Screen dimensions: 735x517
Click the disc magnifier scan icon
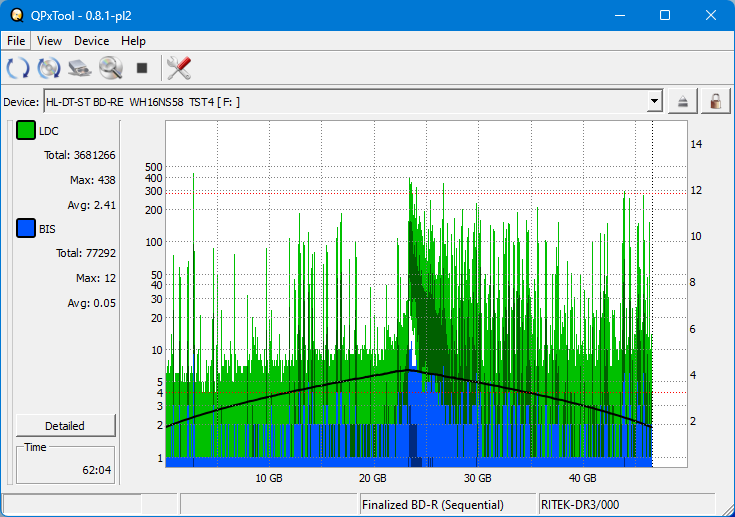(x=111, y=68)
